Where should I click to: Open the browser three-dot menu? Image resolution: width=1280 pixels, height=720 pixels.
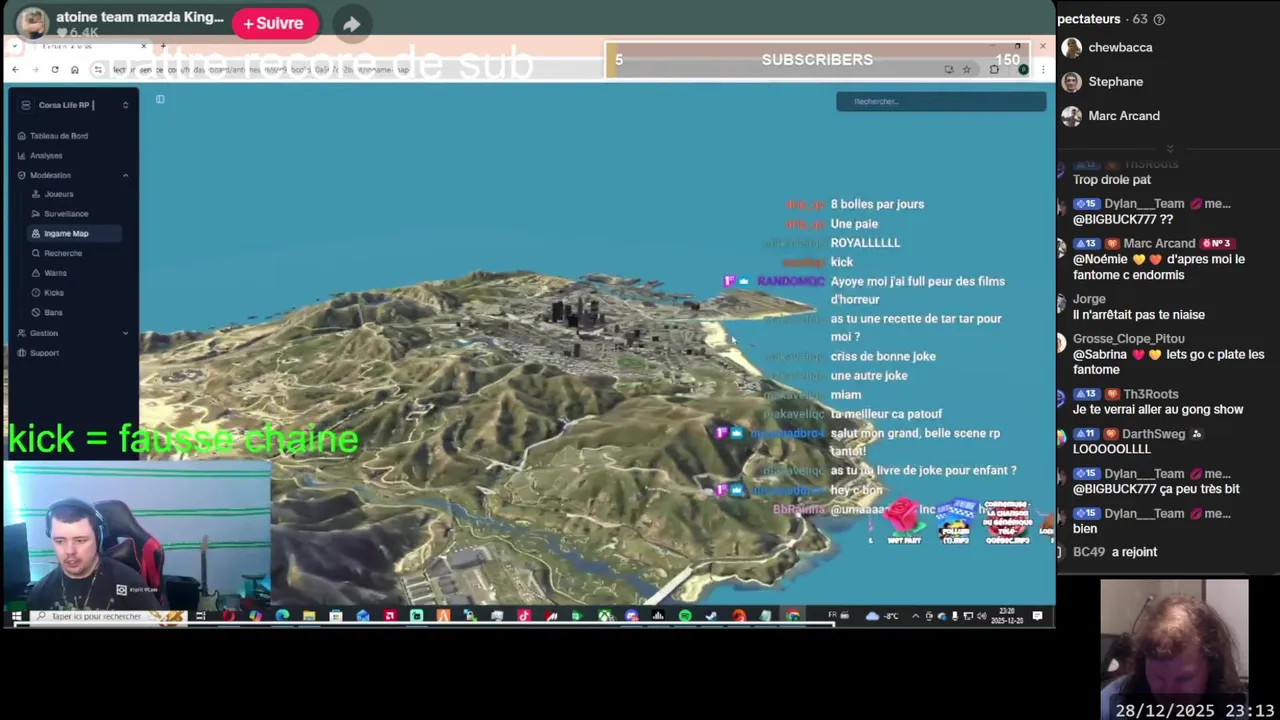pyautogui.click(x=1042, y=70)
